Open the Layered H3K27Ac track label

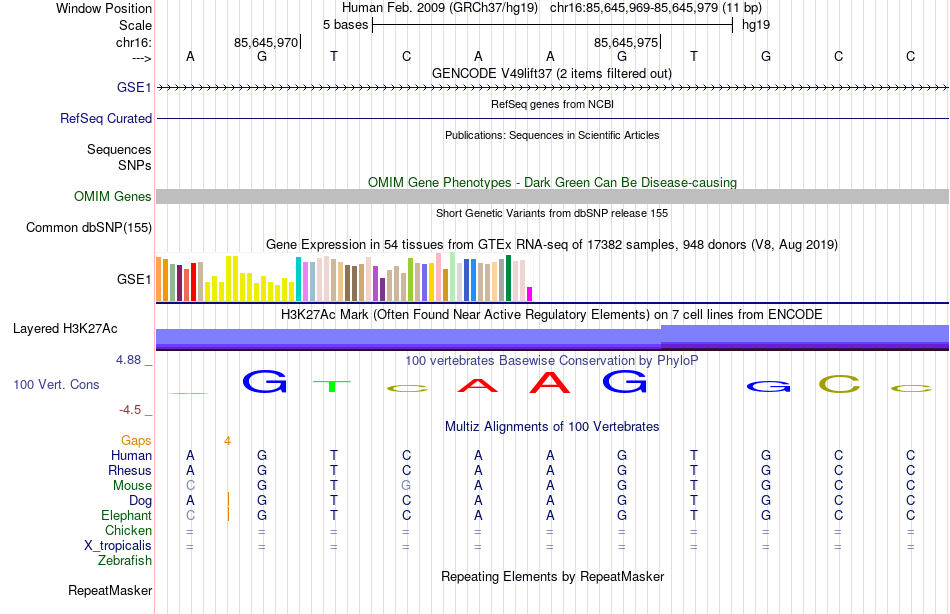click(x=65, y=329)
